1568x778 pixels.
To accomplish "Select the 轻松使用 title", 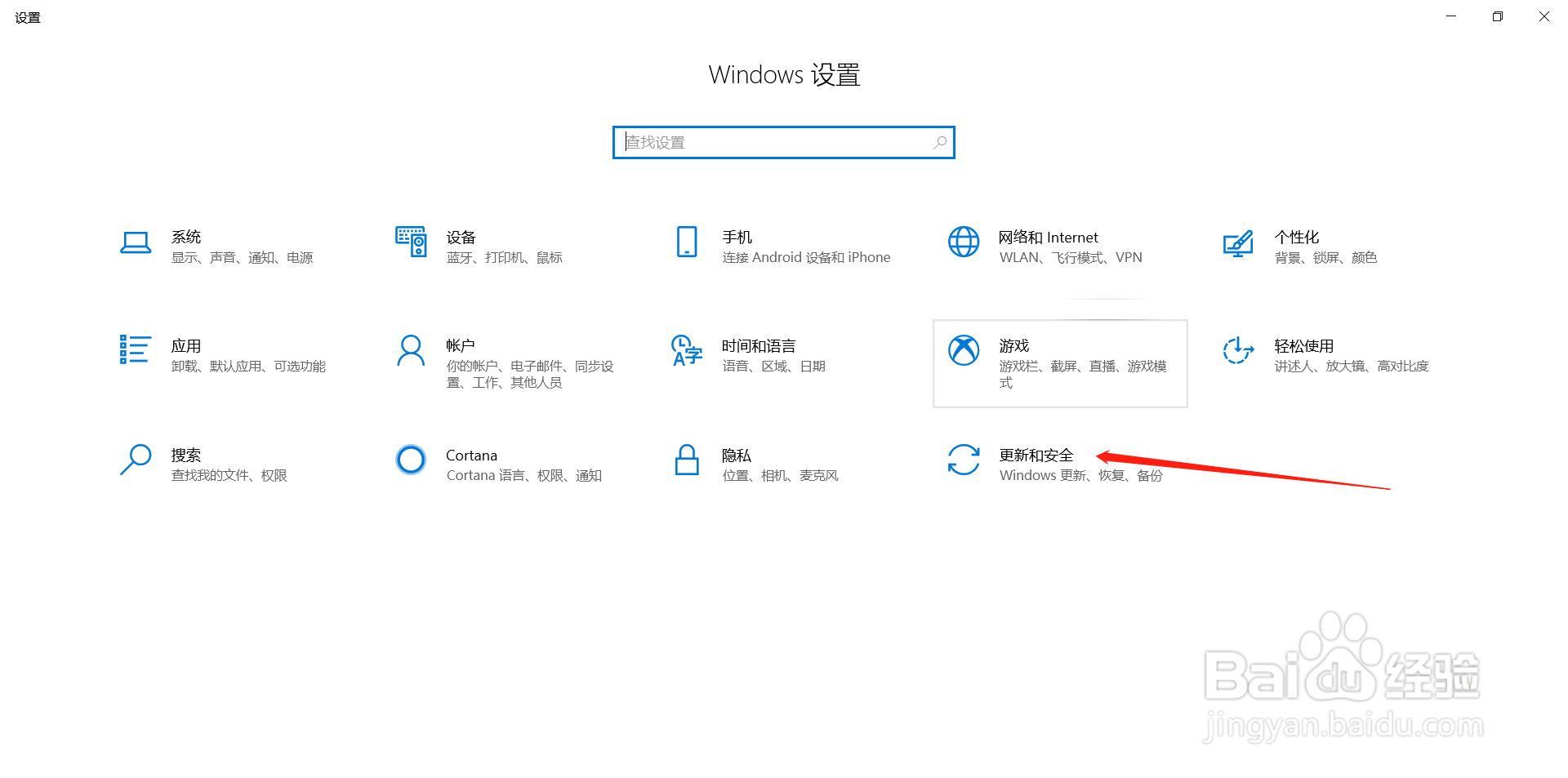I will pos(1304,345).
